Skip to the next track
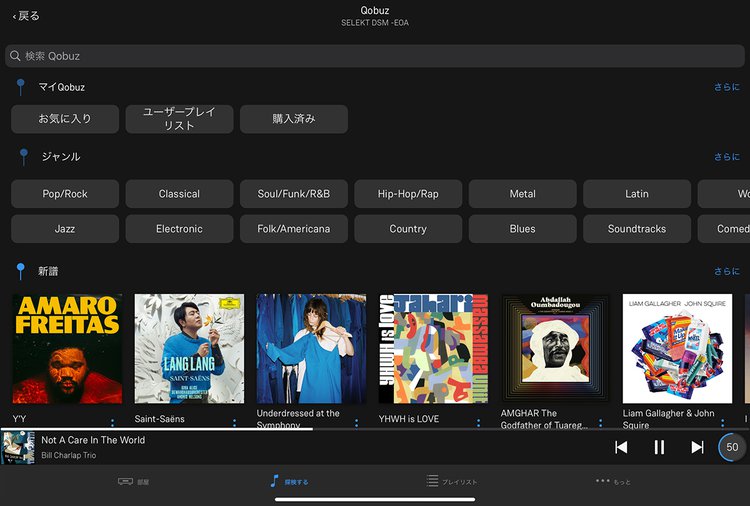750x506 pixels. click(697, 447)
